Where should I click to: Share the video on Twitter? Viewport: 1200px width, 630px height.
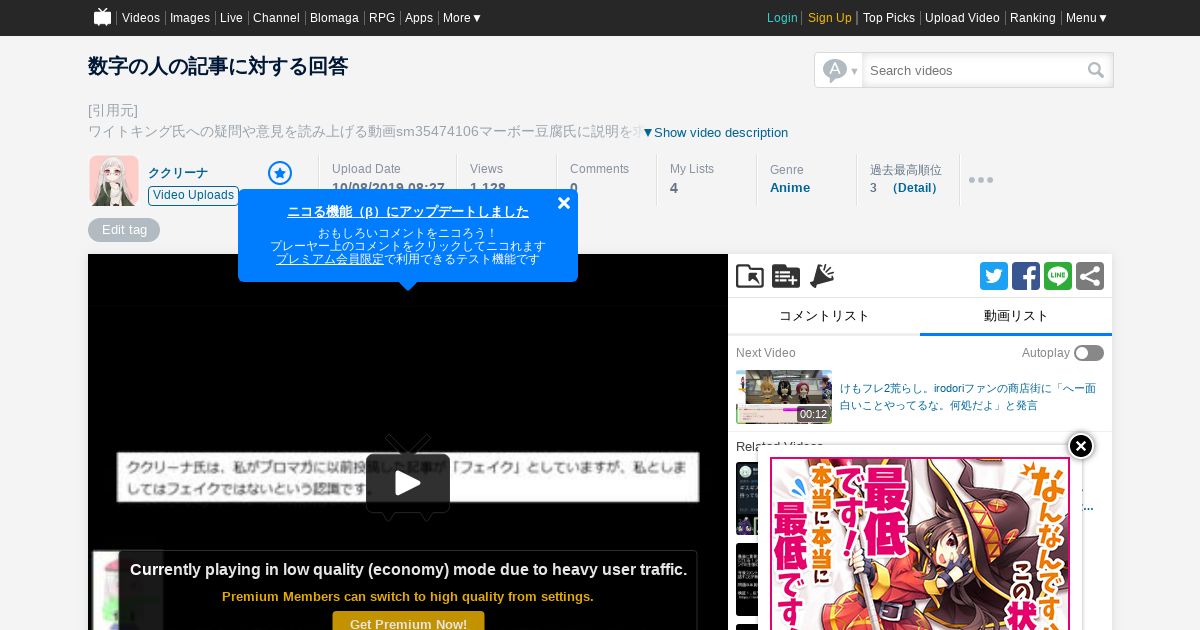[x=994, y=276]
